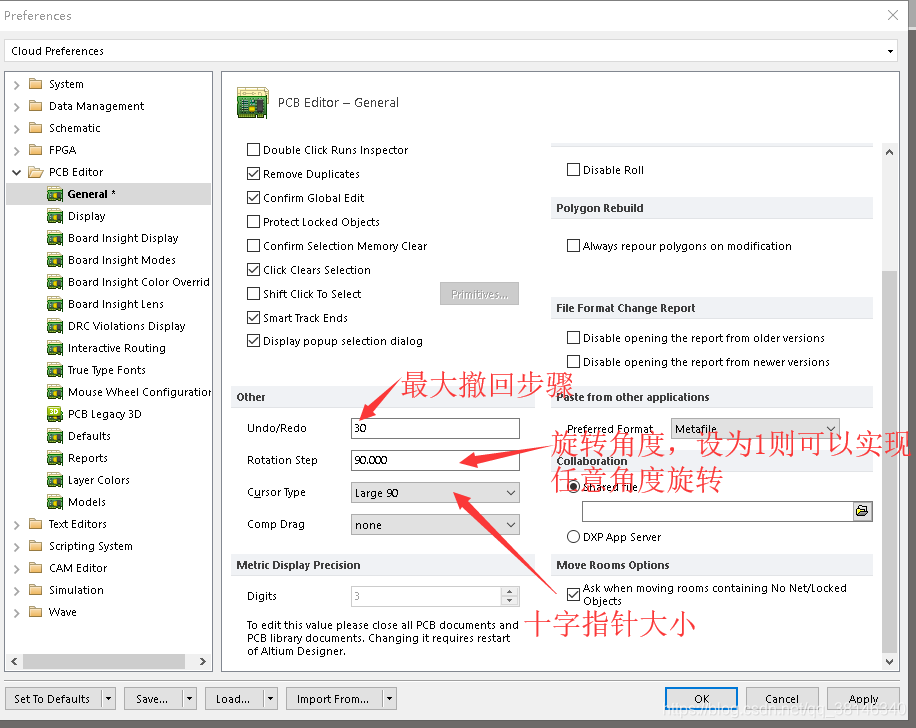Click the Mouse Wheel Configuration icon
Viewport: 916px width, 728px height.
point(55,392)
